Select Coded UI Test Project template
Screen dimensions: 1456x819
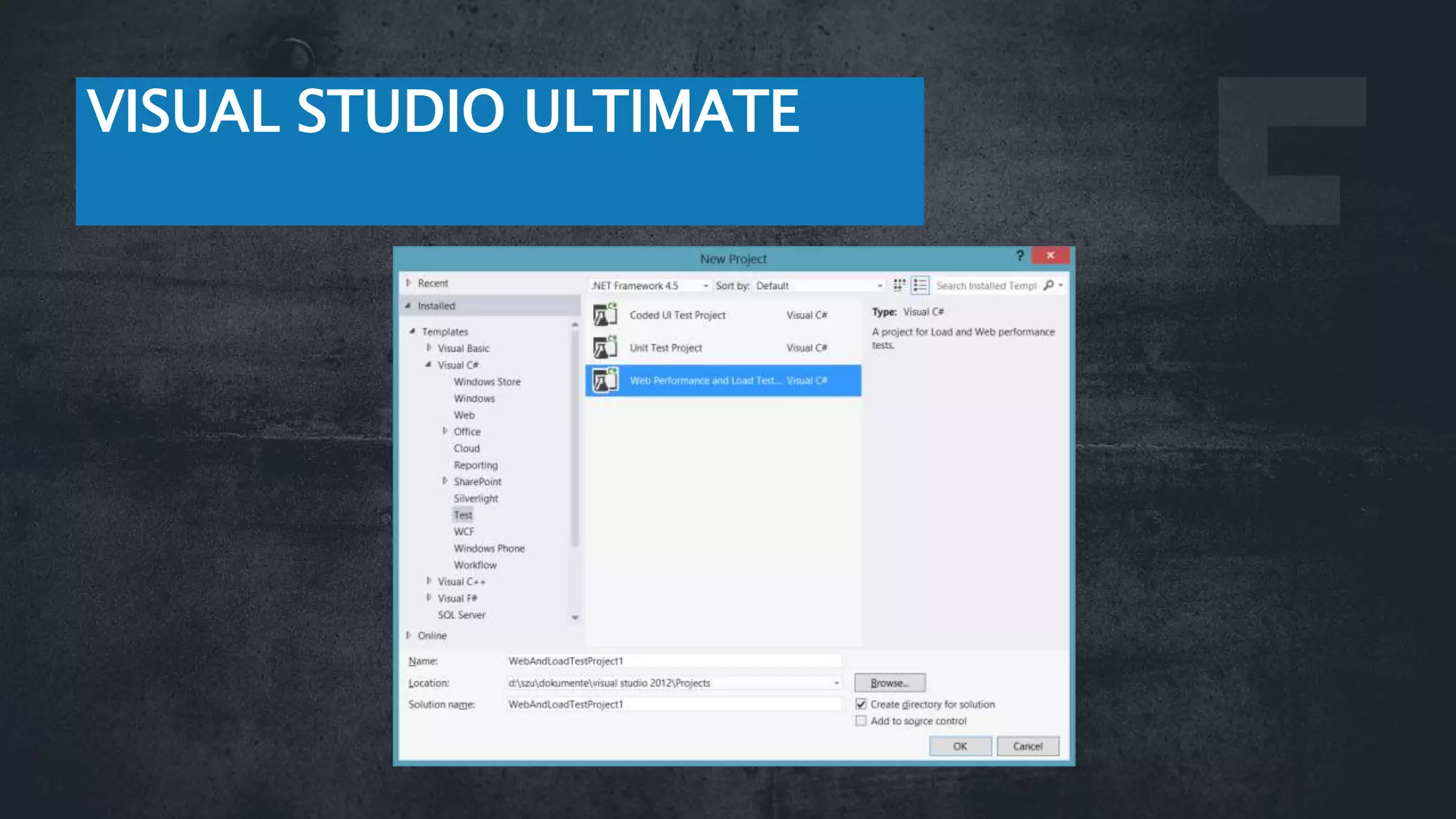pos(723,315)
